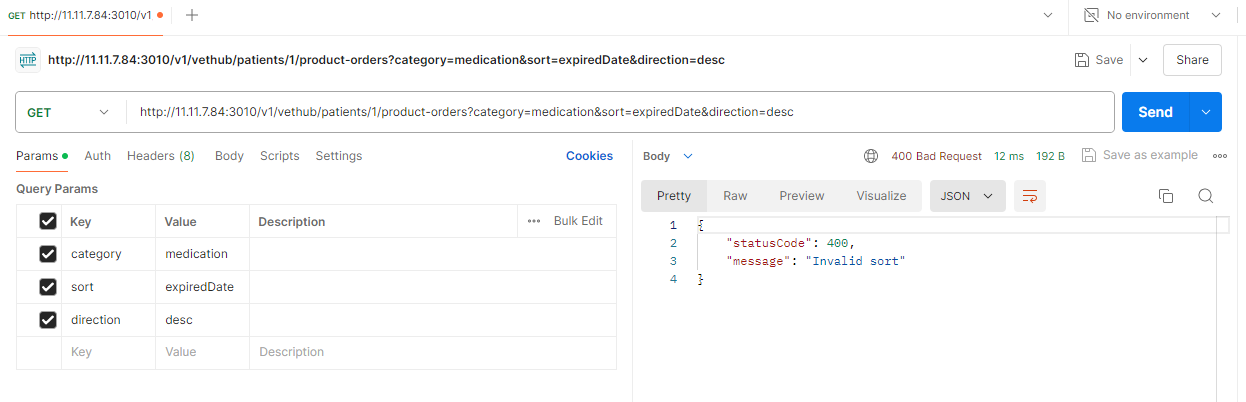The width and height of the screenshot is (1246, 402).
Task: Click the HTTP request type icon
Action: pos(28,60)
